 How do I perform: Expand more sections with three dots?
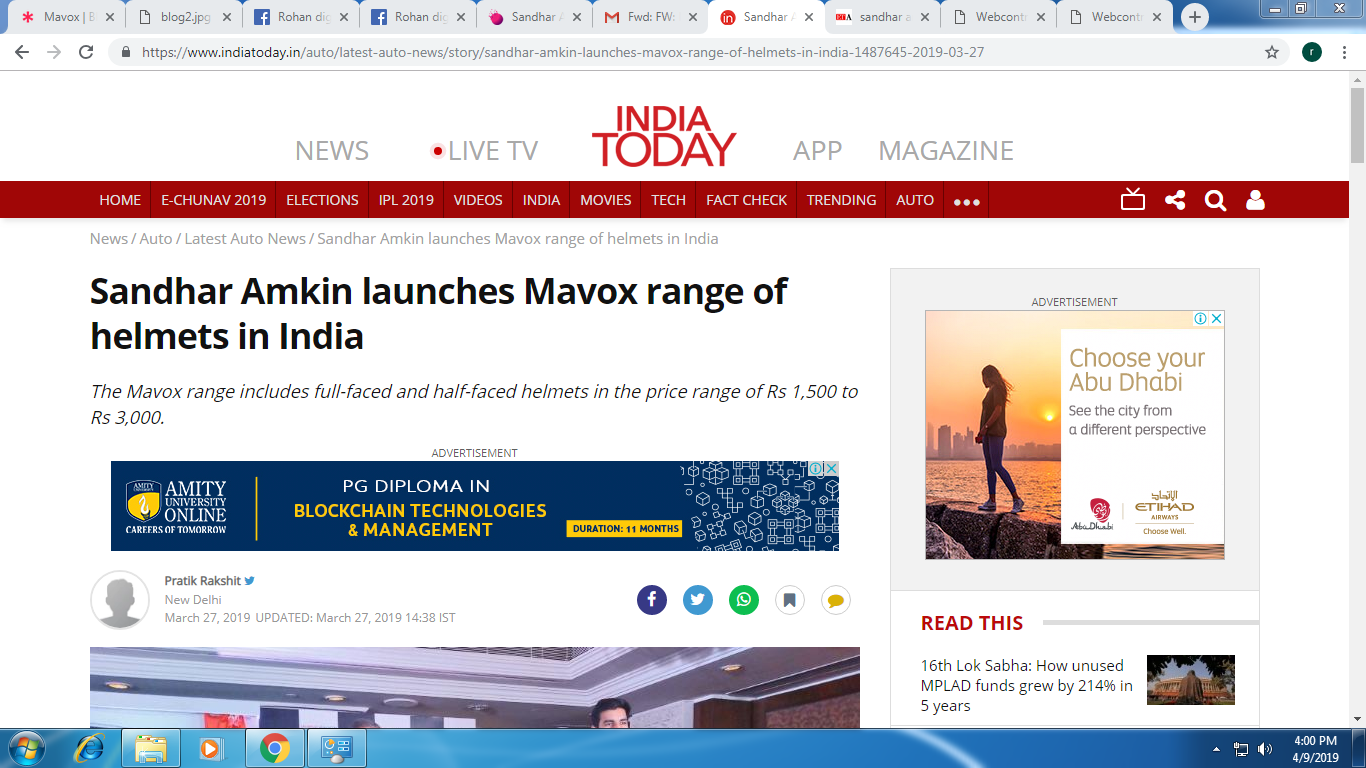966,201
